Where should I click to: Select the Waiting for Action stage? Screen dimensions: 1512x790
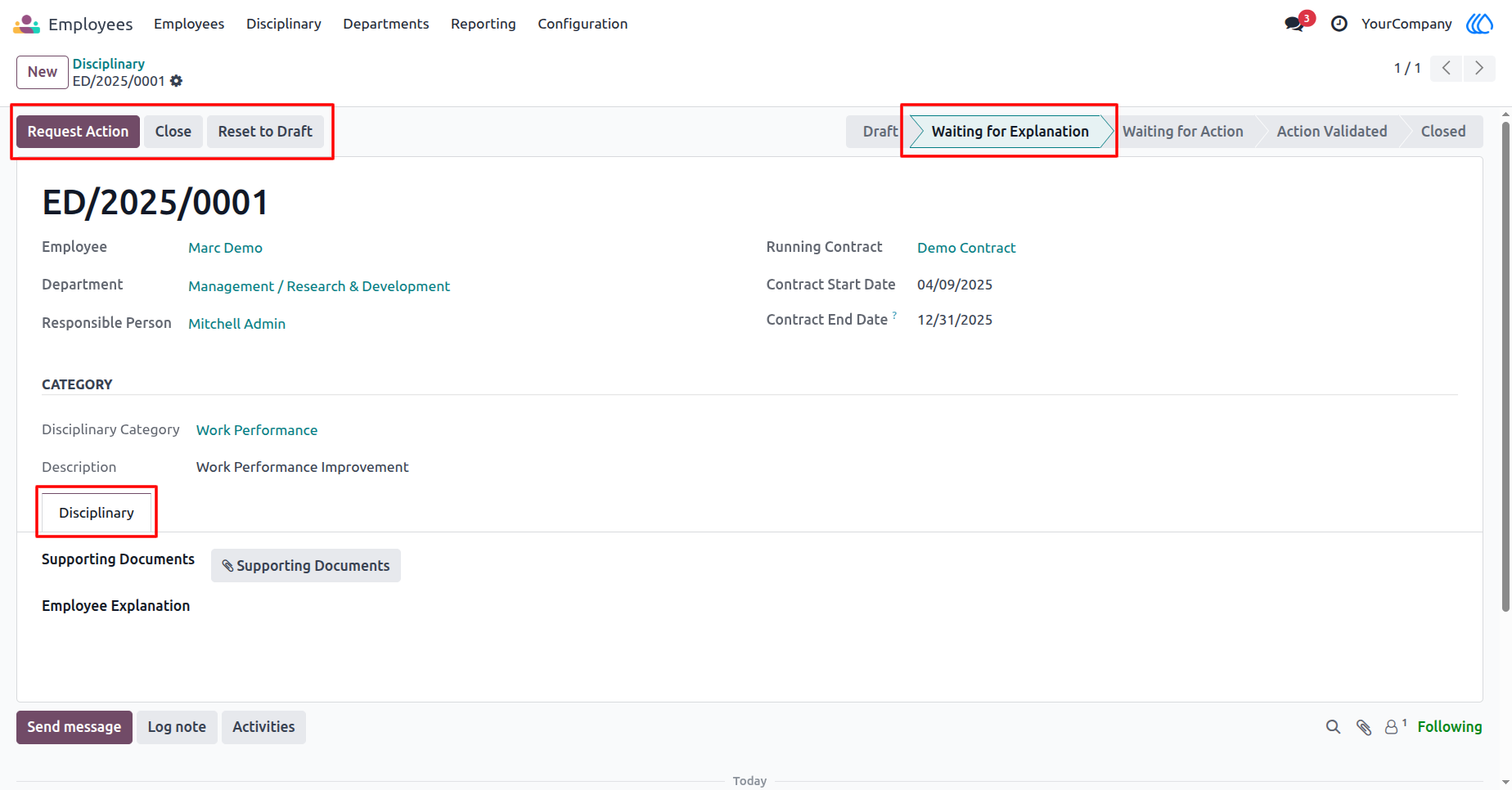pyautogui.click(x=1183, y=132)
